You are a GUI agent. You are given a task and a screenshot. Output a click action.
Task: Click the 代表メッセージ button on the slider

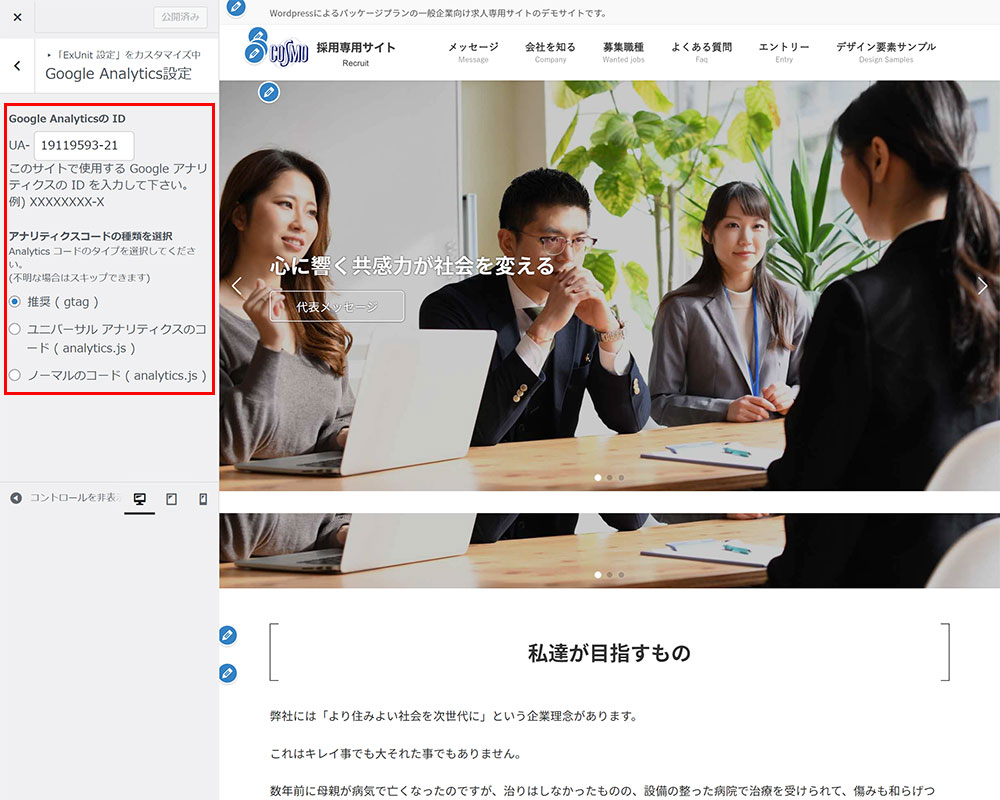[337, 307]
